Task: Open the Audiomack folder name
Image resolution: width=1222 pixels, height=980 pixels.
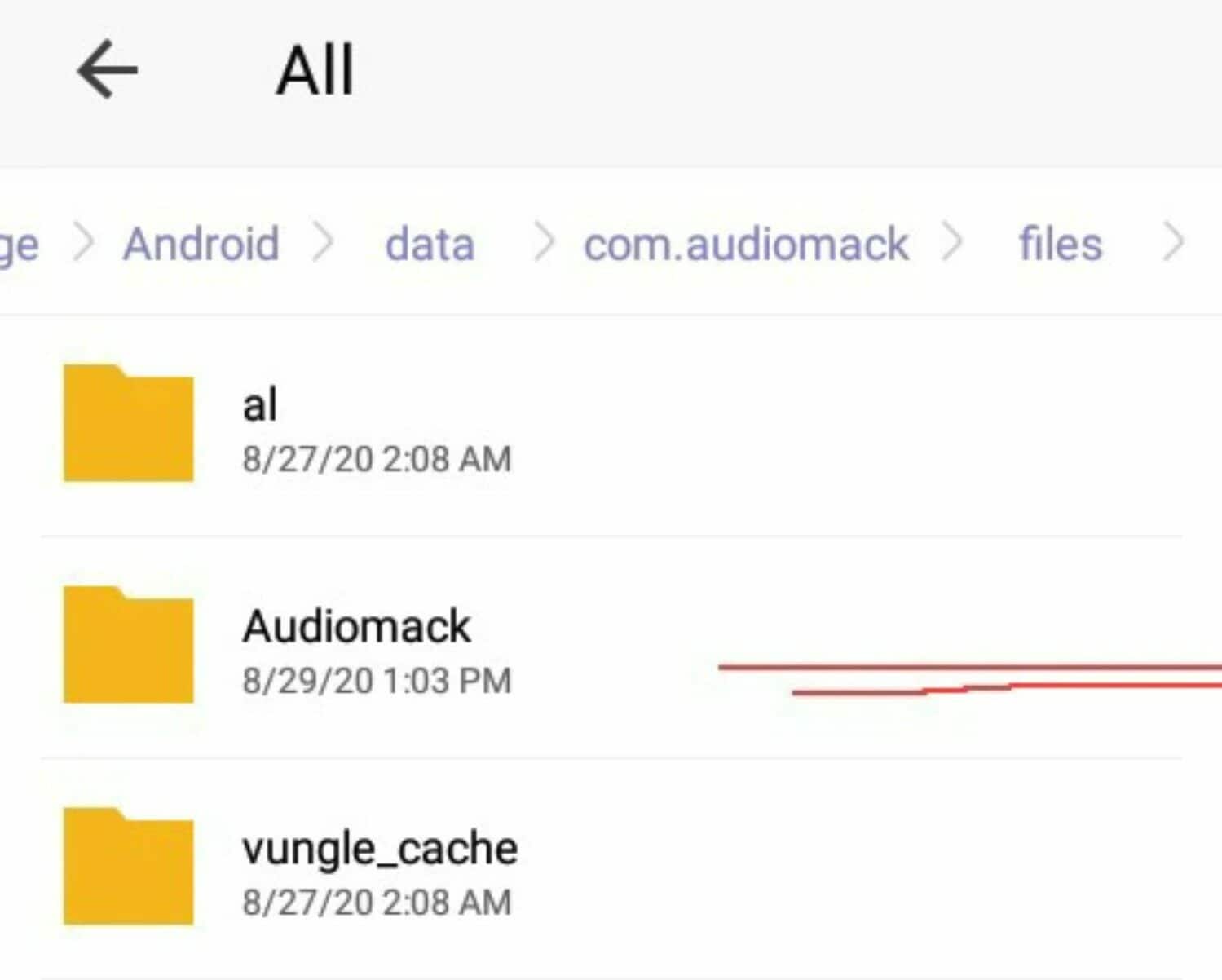Action: point(356,626)
